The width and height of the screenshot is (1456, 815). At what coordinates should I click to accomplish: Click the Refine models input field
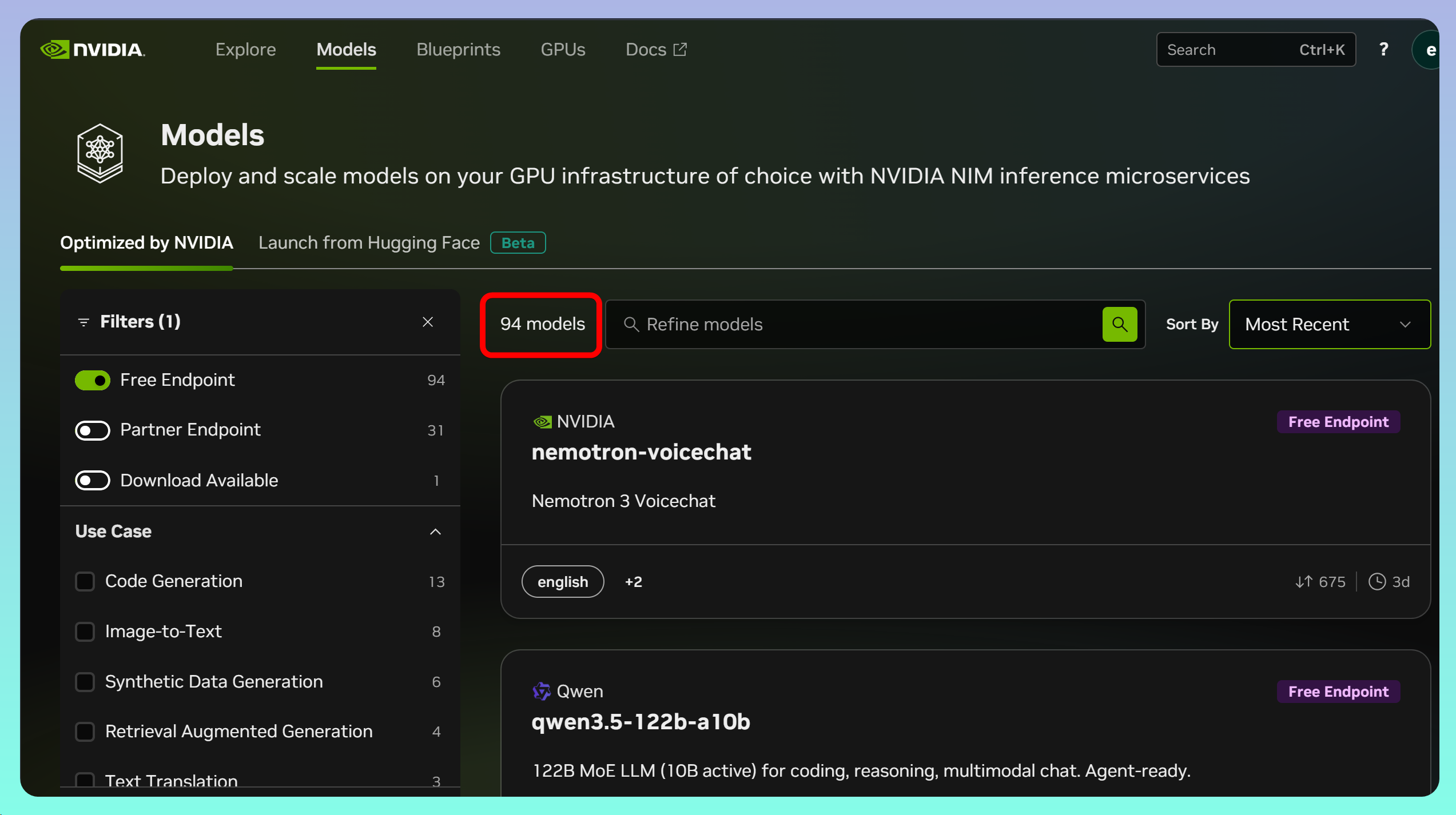(x=858, y=324)
